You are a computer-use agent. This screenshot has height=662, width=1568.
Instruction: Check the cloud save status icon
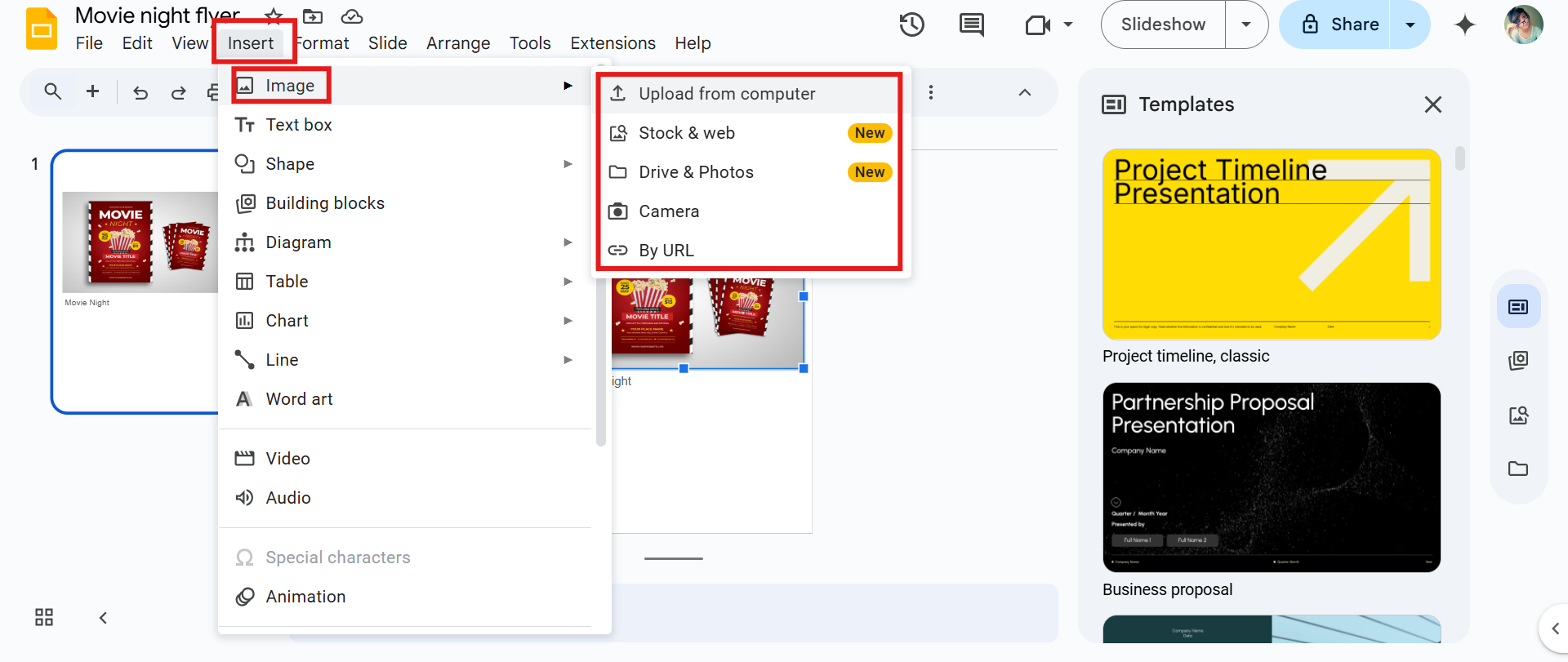(x=352, y=16)
